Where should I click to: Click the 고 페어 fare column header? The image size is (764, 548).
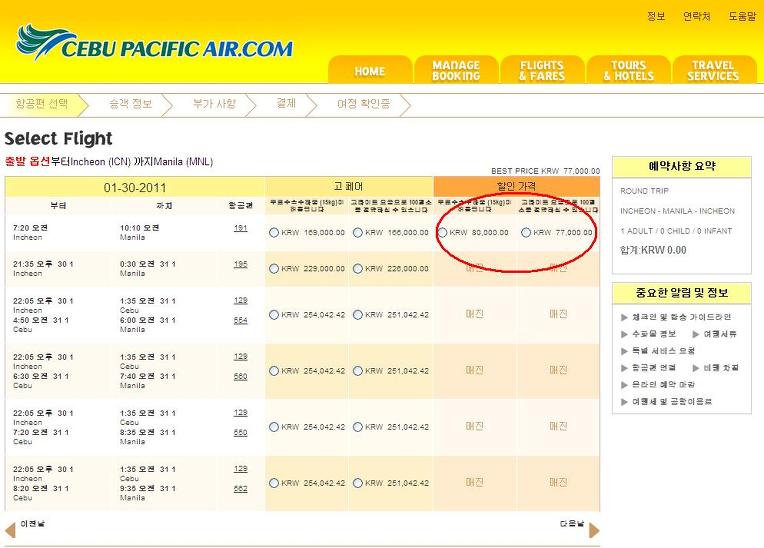348,187
